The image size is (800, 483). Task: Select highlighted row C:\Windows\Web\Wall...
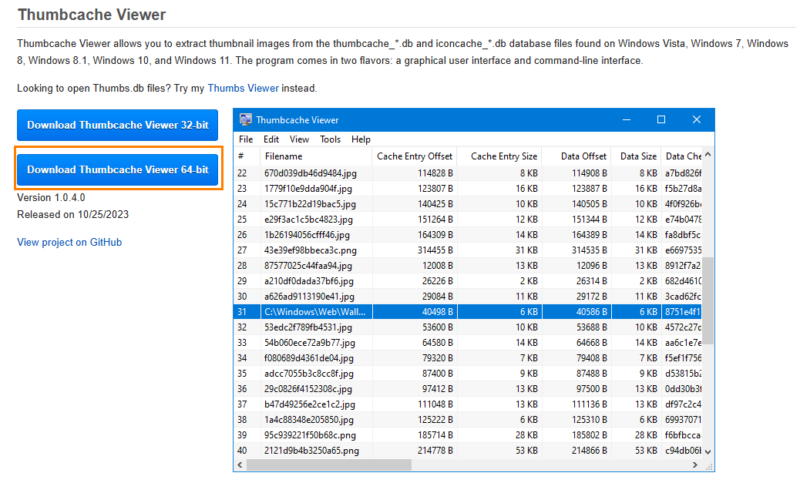(x=468, y=312)
